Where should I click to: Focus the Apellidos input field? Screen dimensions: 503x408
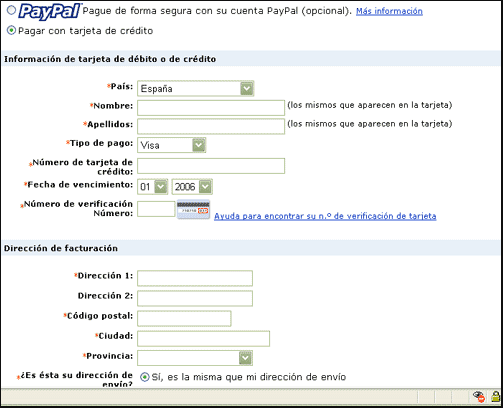click(211, 127)
